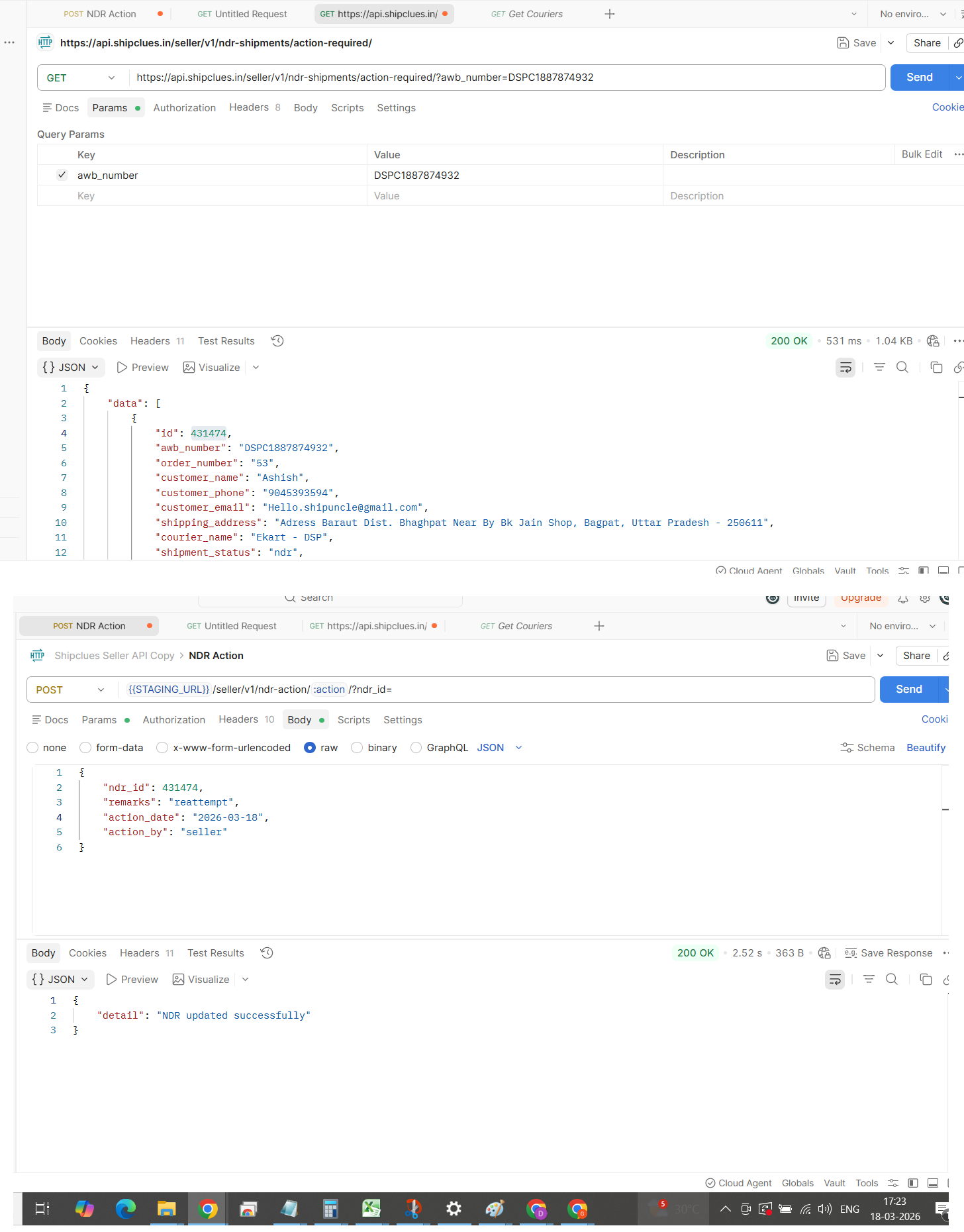Viewport: 964px width, 1232px height.
Task: Select the none body type
Action: (x=32, y=747)
